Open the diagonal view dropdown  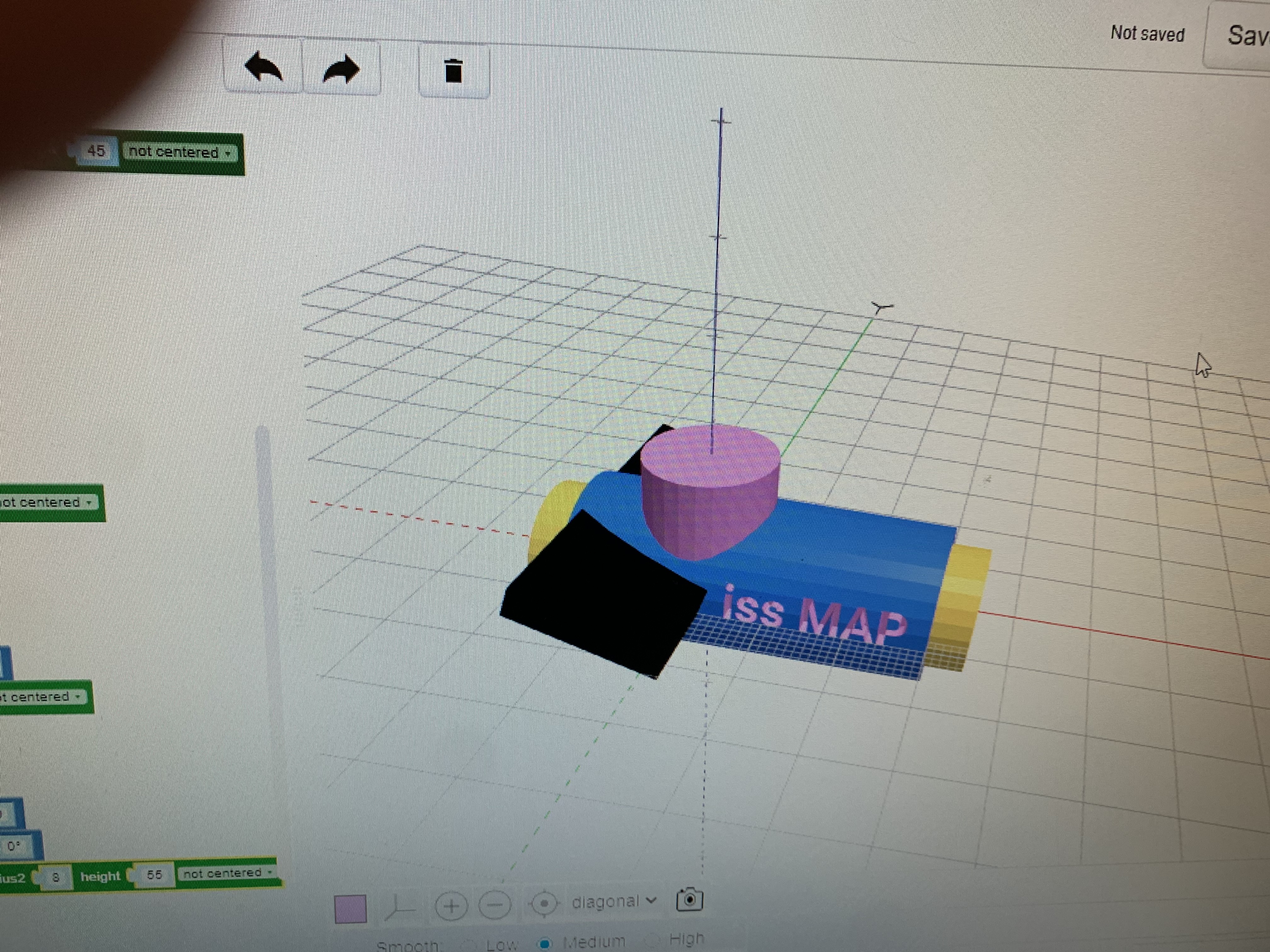point(614,902)
